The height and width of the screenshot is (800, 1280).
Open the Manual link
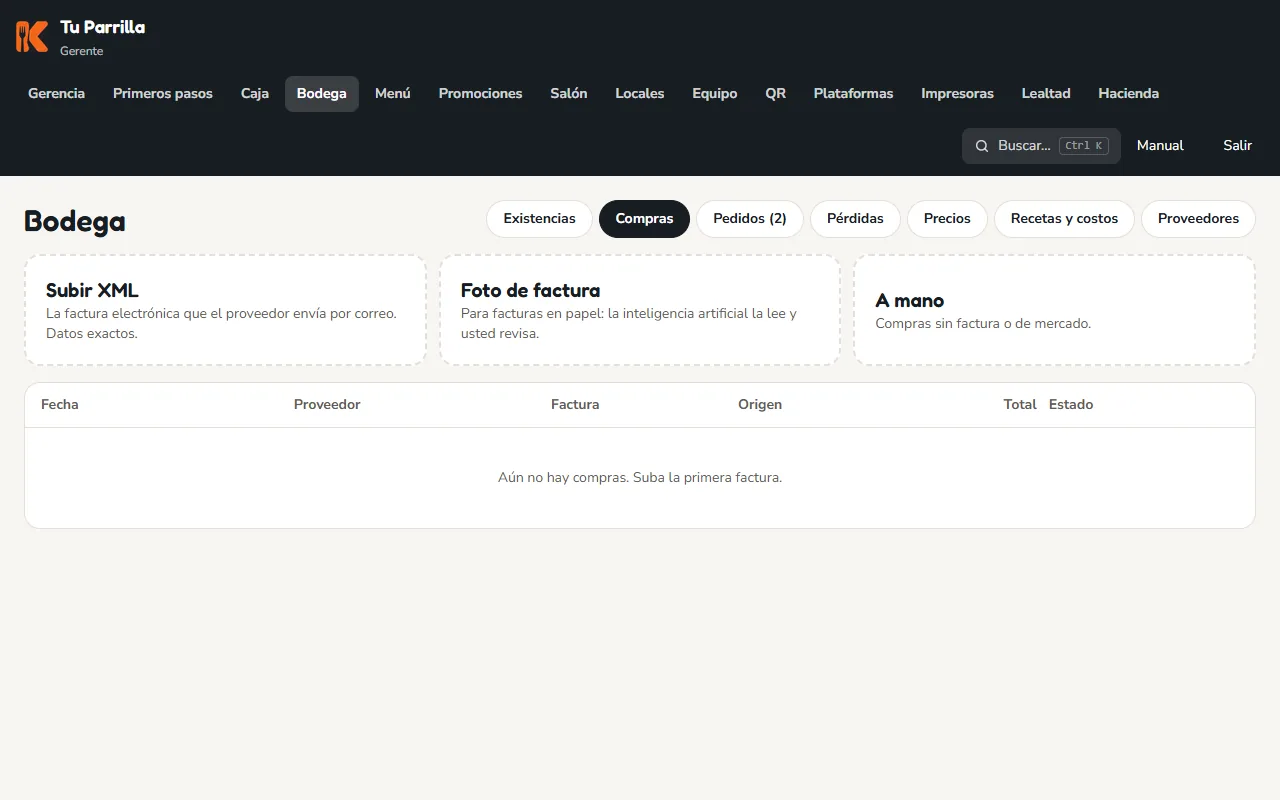(1160, 146)
